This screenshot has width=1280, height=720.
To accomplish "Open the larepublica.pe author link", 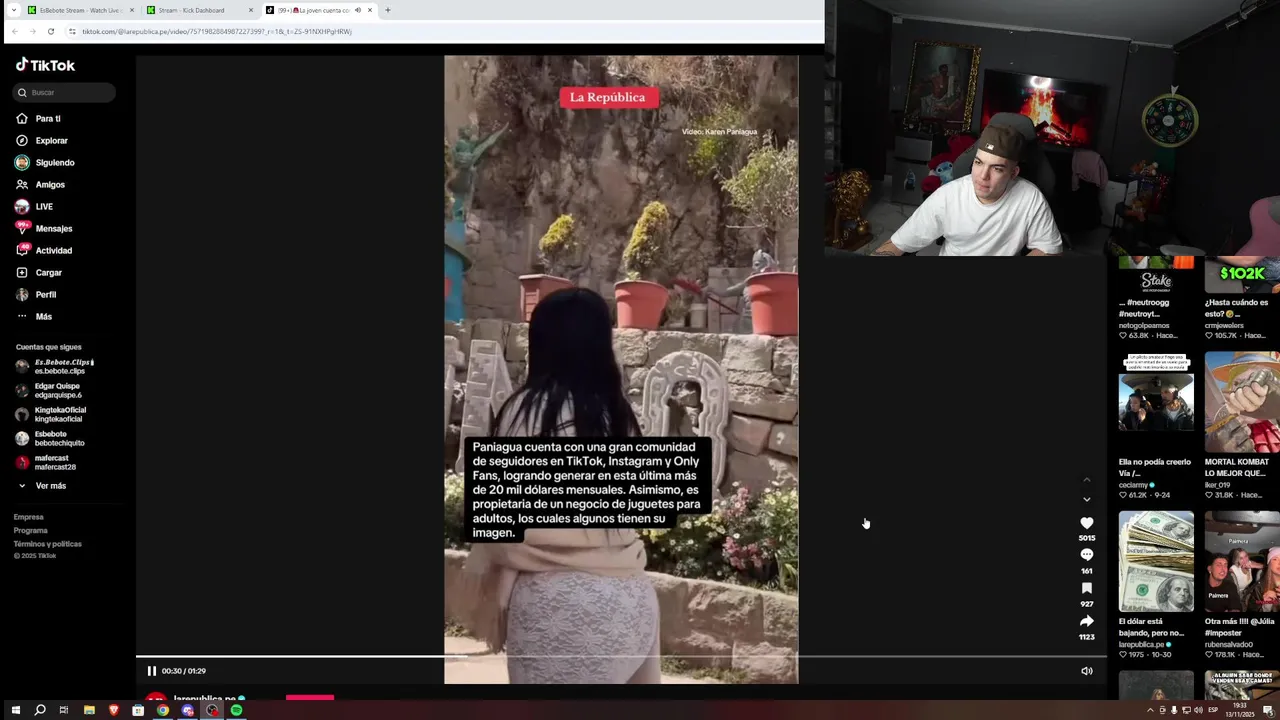I will click(204, 699).
